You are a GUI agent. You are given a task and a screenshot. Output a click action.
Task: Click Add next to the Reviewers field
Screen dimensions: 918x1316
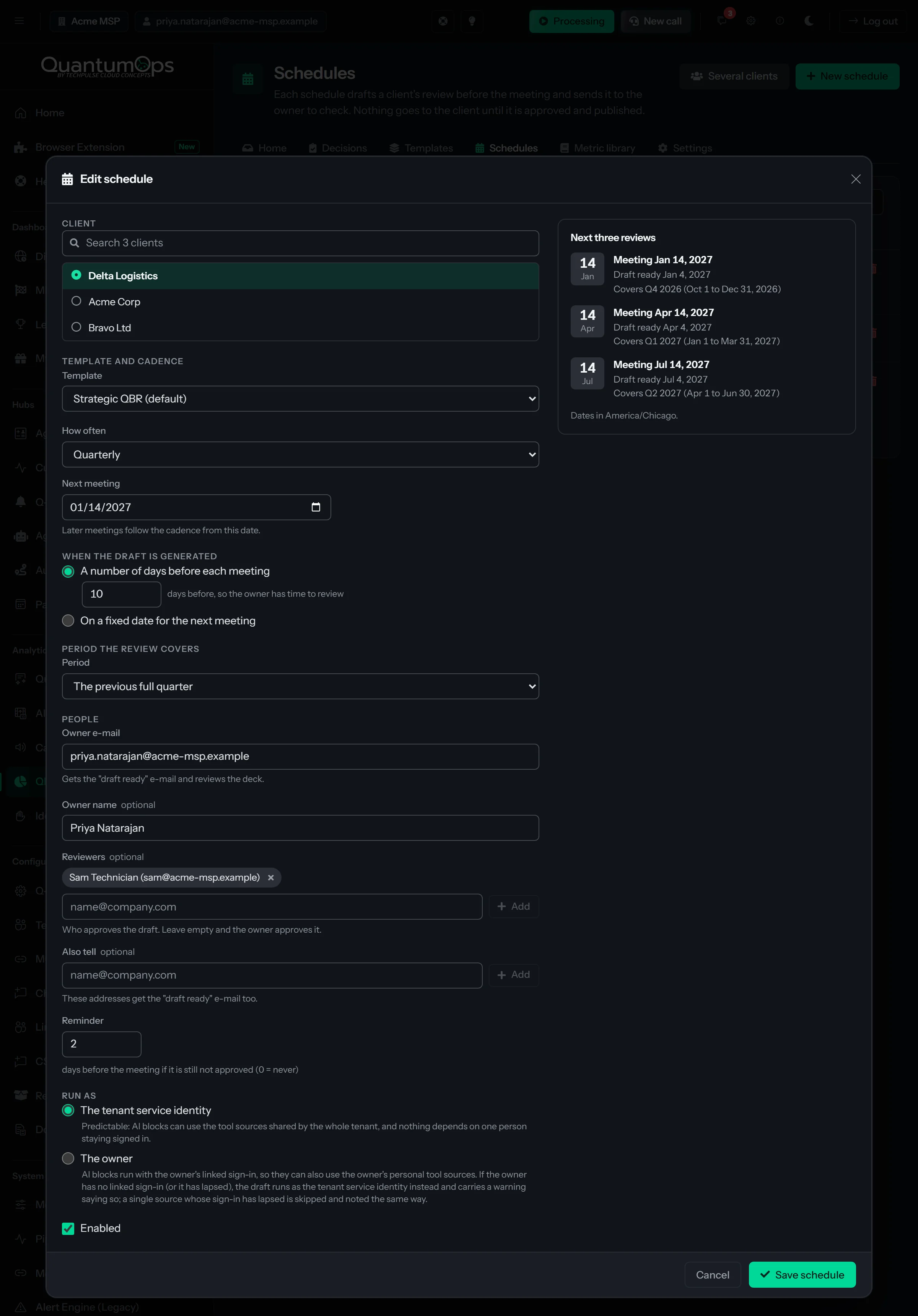[513, 906]
